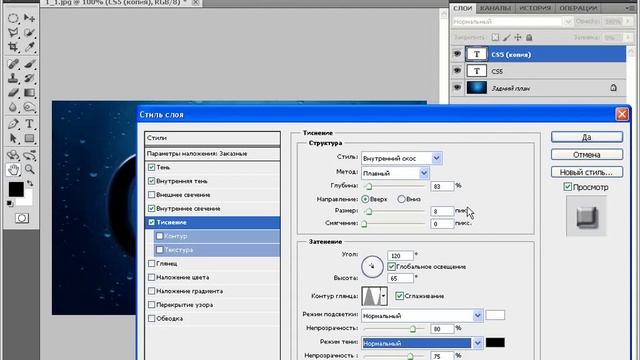
Task: Enable the Глянец style checkbox
Action: point(151,264)
